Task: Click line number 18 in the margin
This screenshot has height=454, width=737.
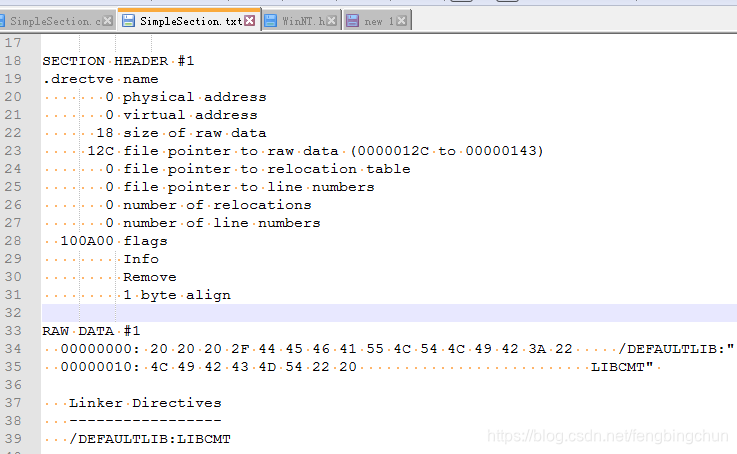Action: pyautogui.click(x=13, y=61)
